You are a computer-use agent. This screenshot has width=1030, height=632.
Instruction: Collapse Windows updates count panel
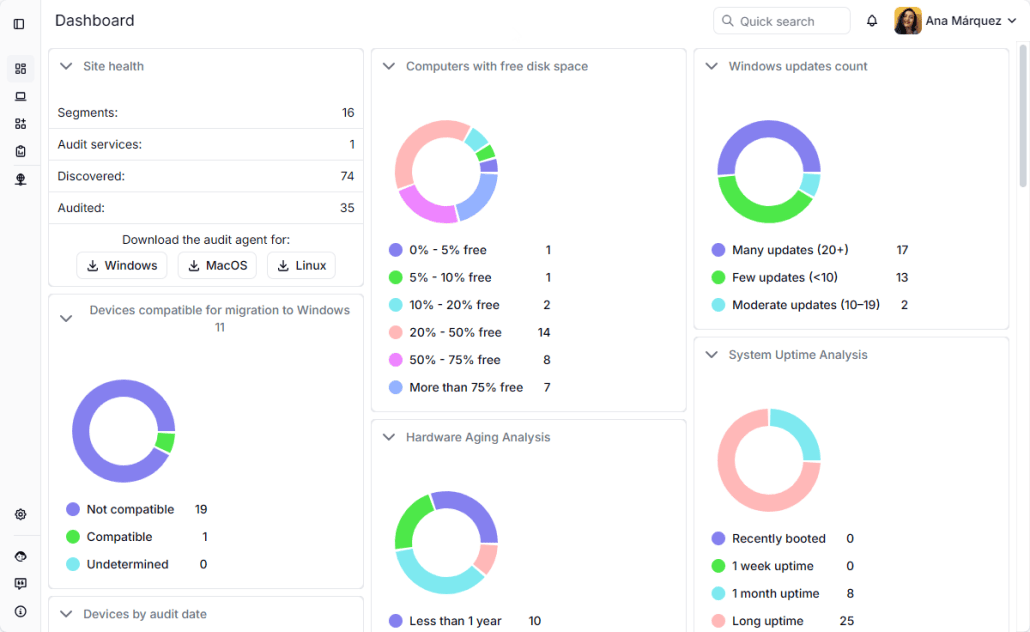pos(711,66)
